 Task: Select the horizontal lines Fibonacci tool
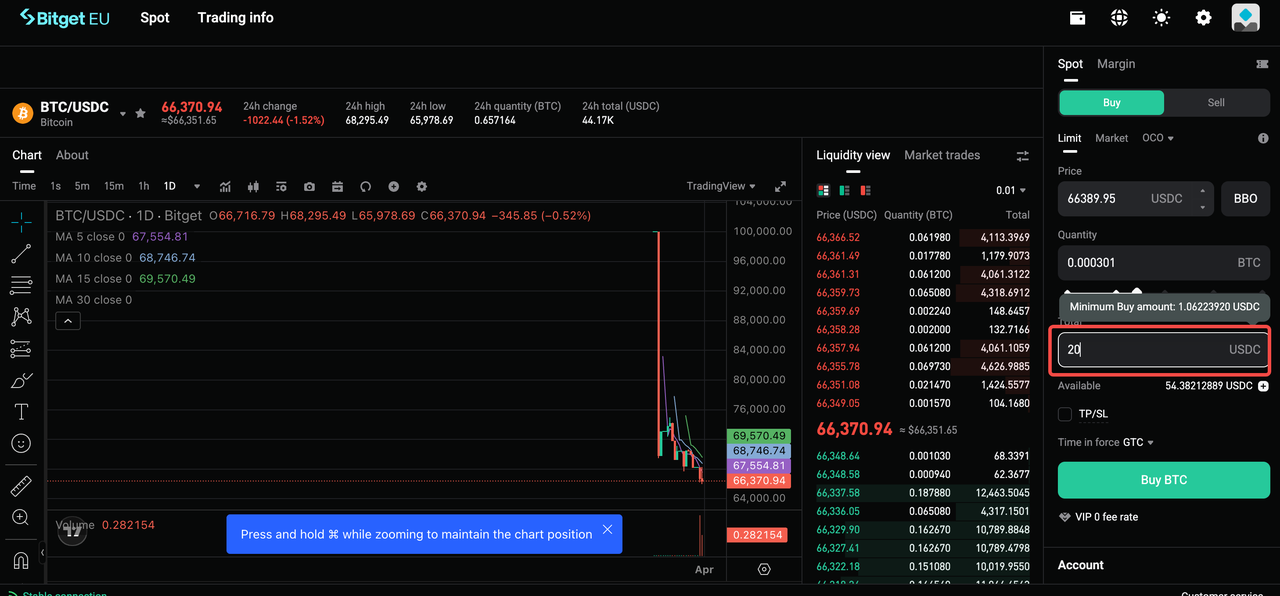click(21, 285)
